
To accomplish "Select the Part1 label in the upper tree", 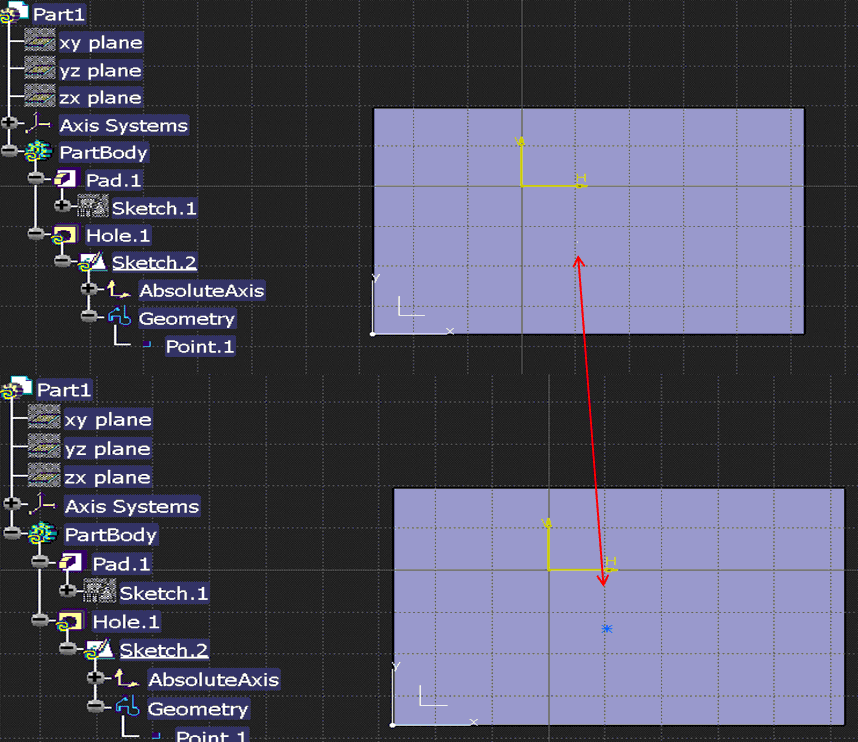I will (59, 14).
